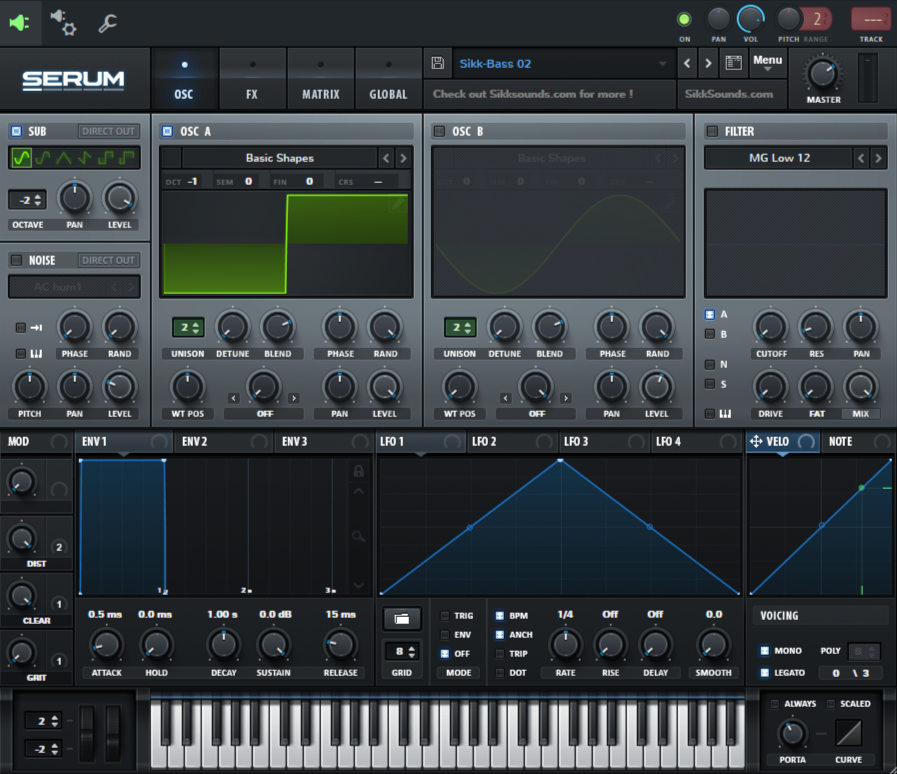Toggle the MONO voicing checkbox
The image size is (897, 774).
(765, 651)
